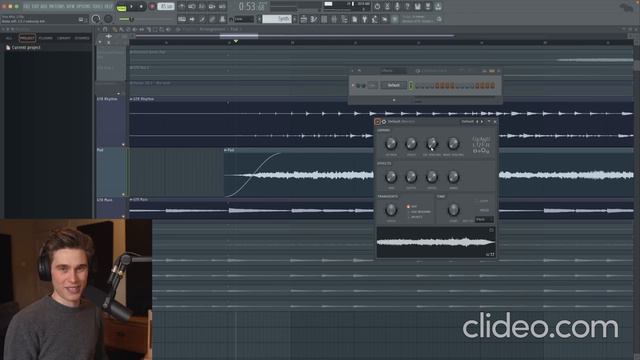Click the Grain spacing knob
Screen dimensions: 640x360
(x=431, y=144)
